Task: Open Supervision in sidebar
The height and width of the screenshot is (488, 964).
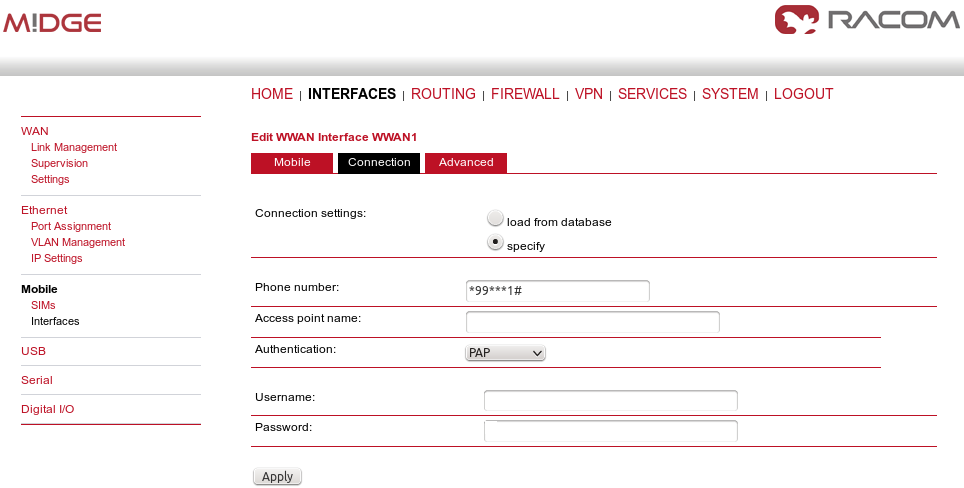Action: click(60, 163)
